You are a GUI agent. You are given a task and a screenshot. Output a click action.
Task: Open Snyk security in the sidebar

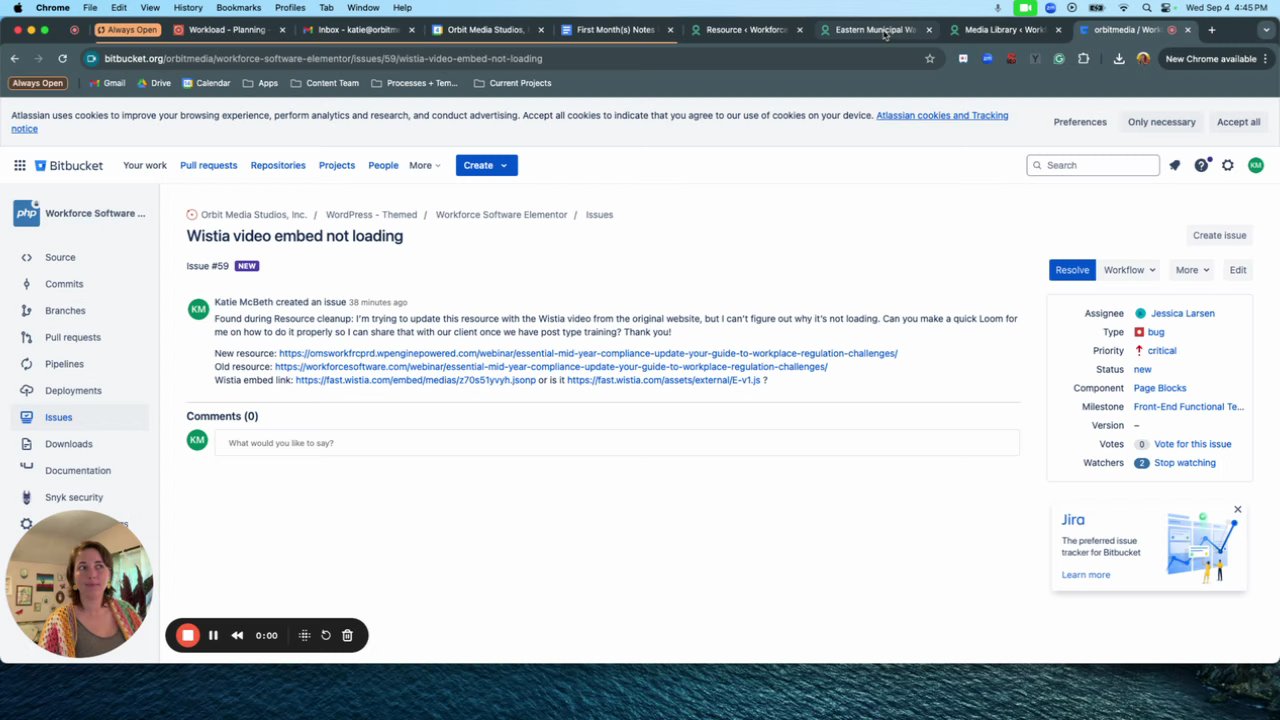[74, 497]
